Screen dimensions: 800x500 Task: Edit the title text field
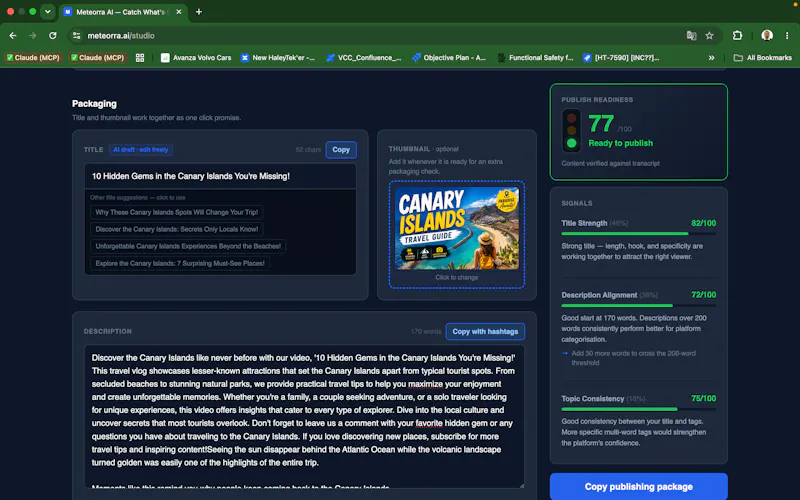pos(220,176)
